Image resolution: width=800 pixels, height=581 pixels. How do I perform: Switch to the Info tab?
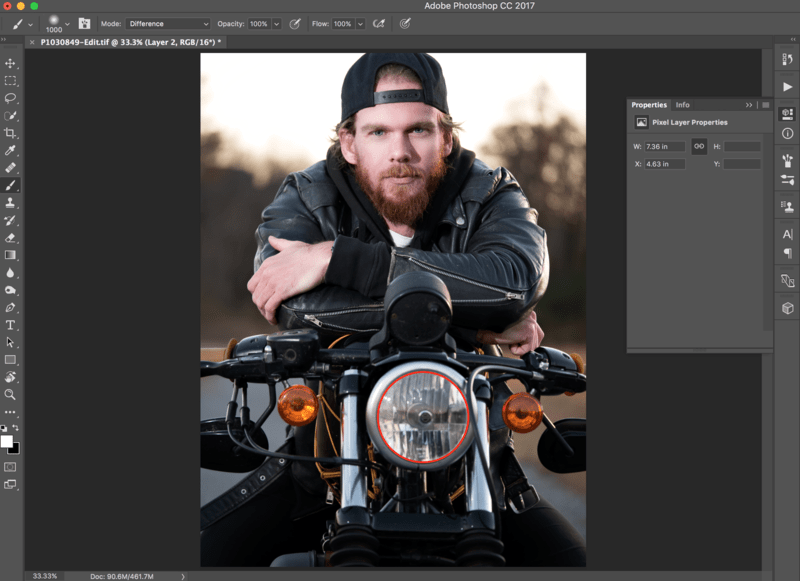pyautogui.click(x=682, y=104)
